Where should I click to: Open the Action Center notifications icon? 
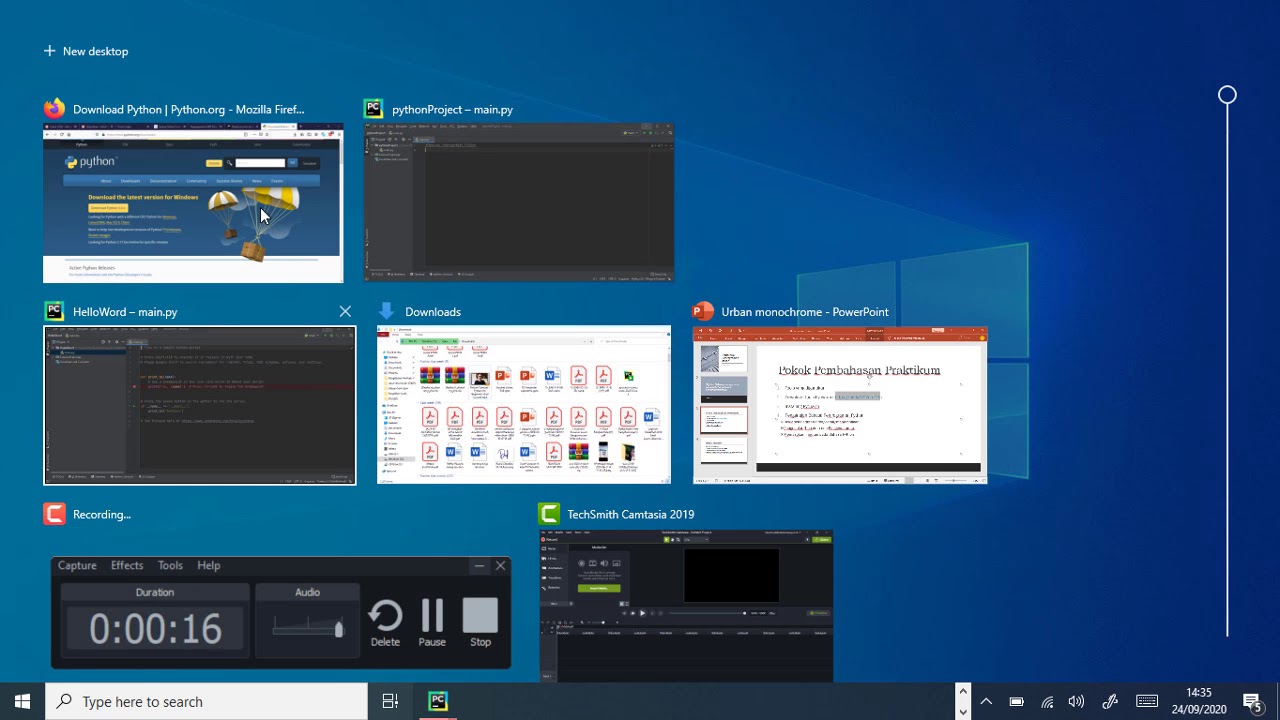point(1254,701)
